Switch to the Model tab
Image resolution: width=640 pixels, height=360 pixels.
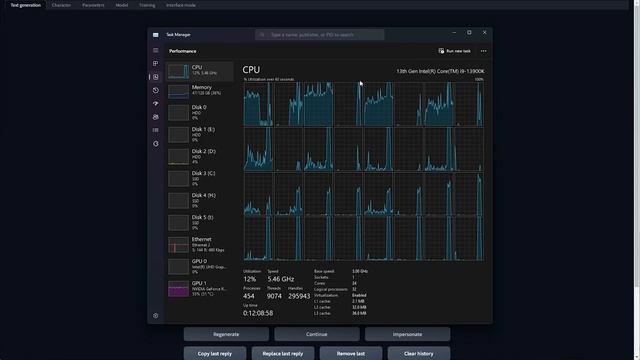click(x=122, y=5)
